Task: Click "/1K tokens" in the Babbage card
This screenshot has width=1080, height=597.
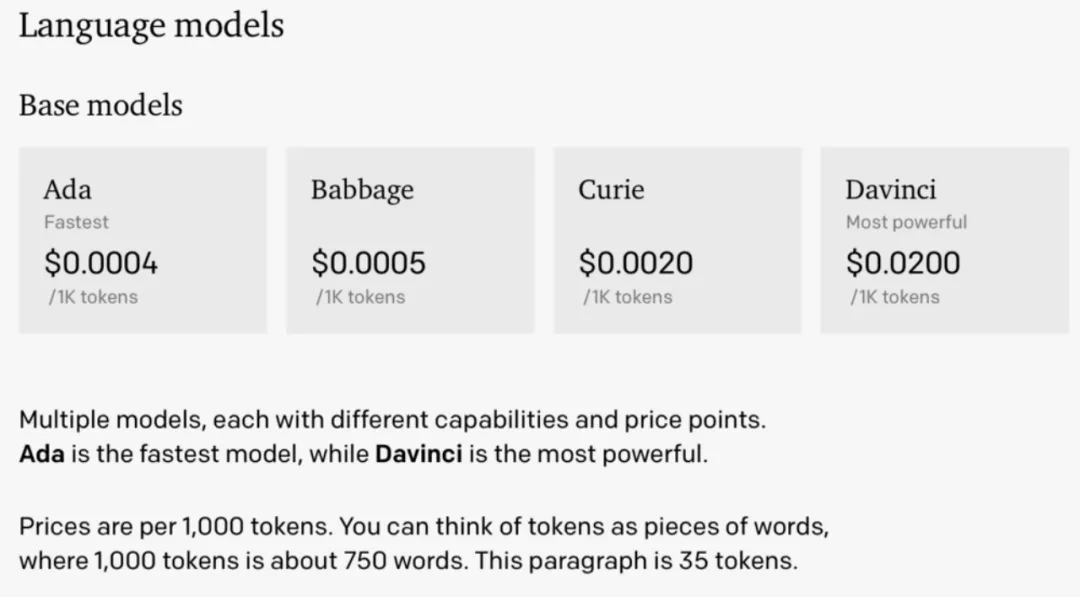Action: 361,297
